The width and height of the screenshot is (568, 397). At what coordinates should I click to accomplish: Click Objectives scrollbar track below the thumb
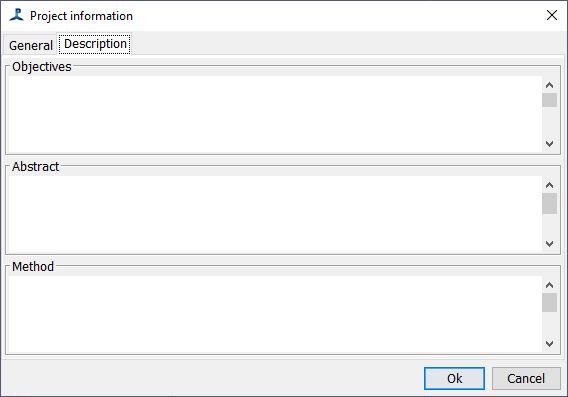click(550, 122)
